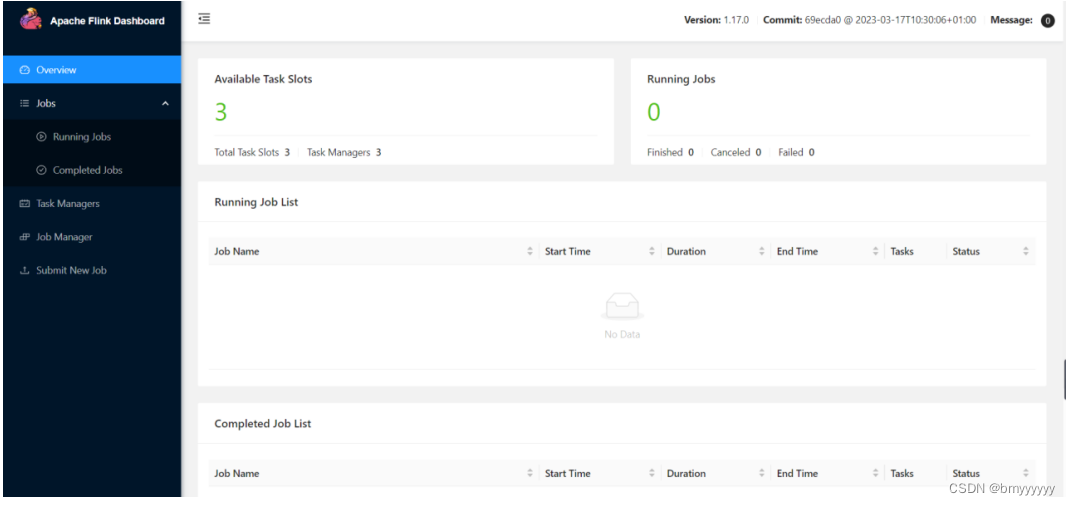The height and width of the screenshot is (505, 1070).
Task: Click the Task Managers schedule icon
Action: (x=25, y=203)
